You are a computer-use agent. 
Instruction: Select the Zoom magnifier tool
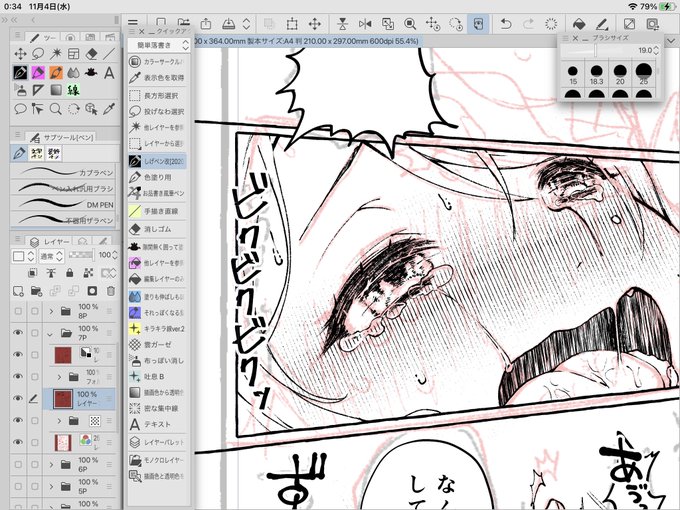pos(56,108)
